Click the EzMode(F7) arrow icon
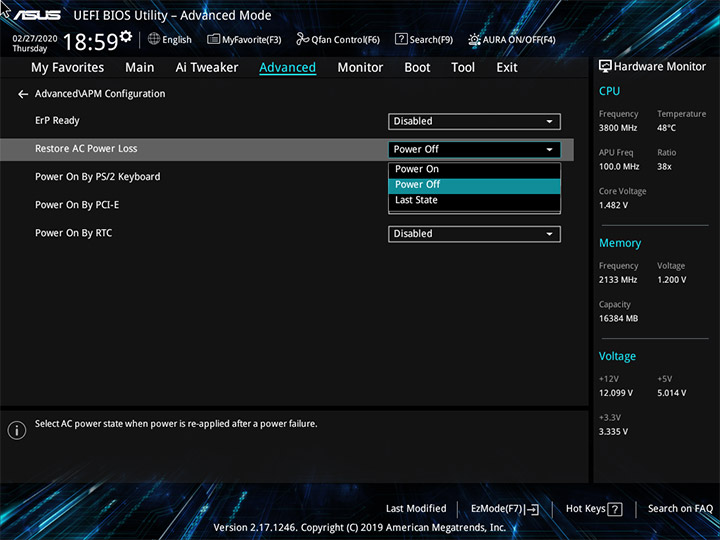This screenshot has height=540, width=720. tap(532, 509)
